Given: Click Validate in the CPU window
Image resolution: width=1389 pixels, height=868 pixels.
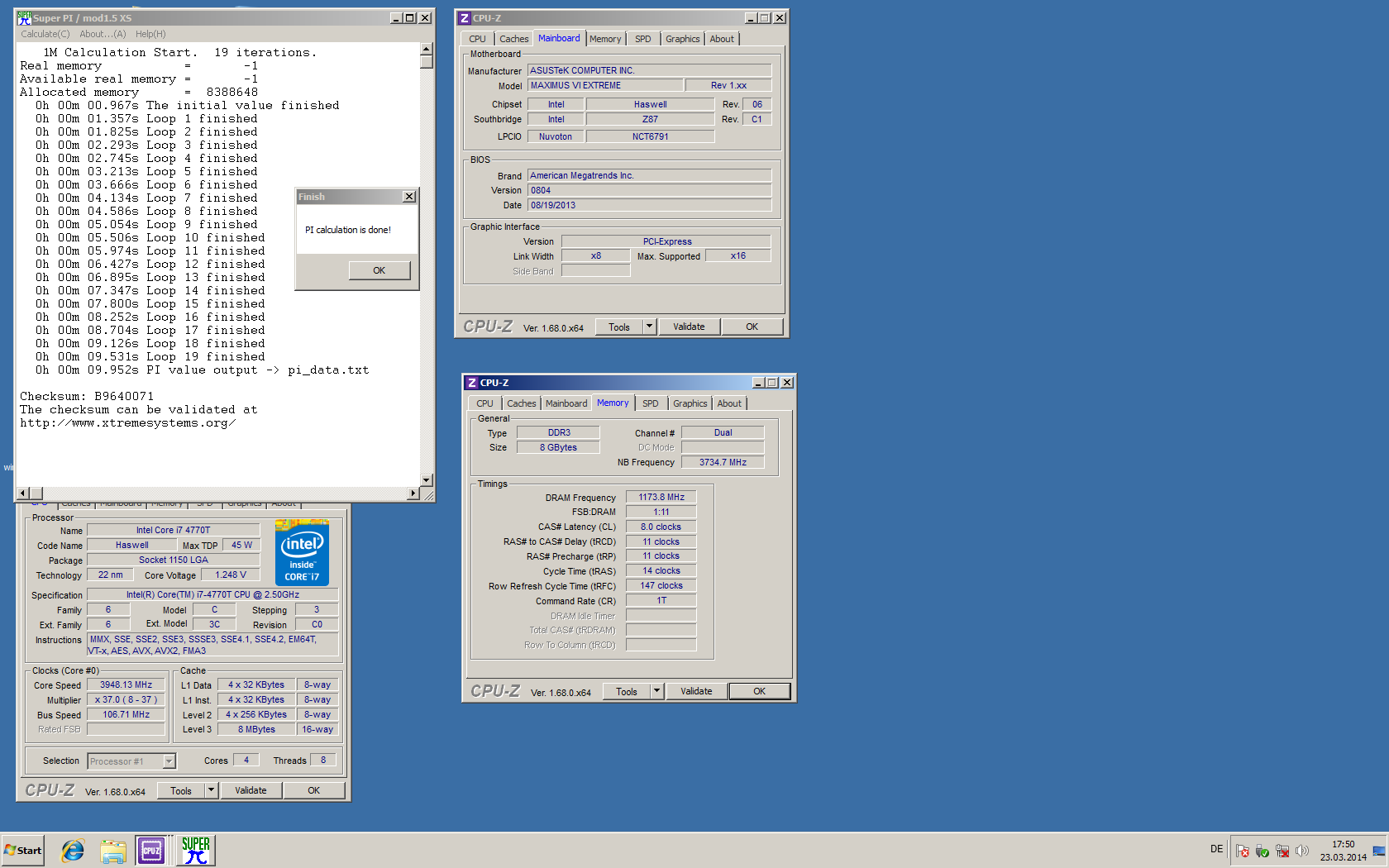Looking at the screenshot, I should [x=251, y=790].
